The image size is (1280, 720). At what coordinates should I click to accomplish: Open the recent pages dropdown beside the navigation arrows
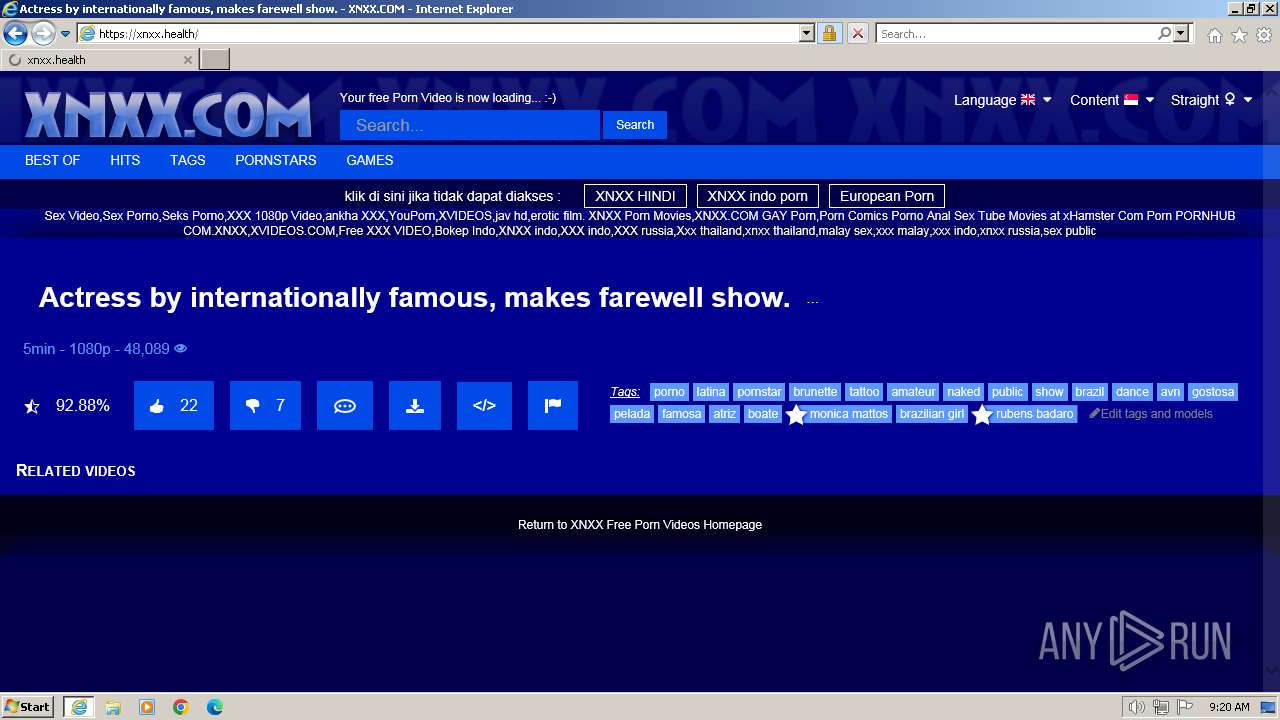[x=65, y=34]
